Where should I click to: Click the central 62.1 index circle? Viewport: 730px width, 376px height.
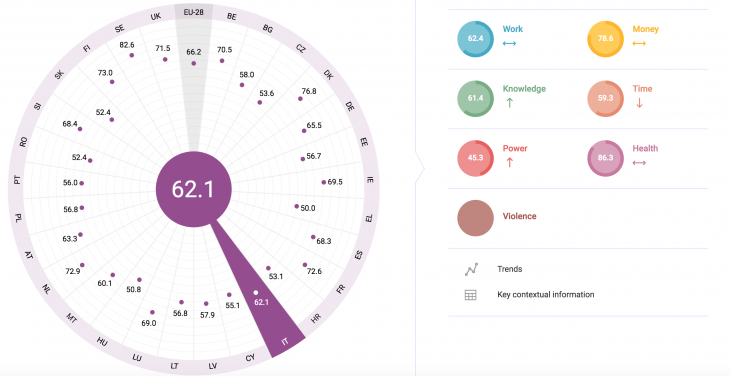(193, 189)
